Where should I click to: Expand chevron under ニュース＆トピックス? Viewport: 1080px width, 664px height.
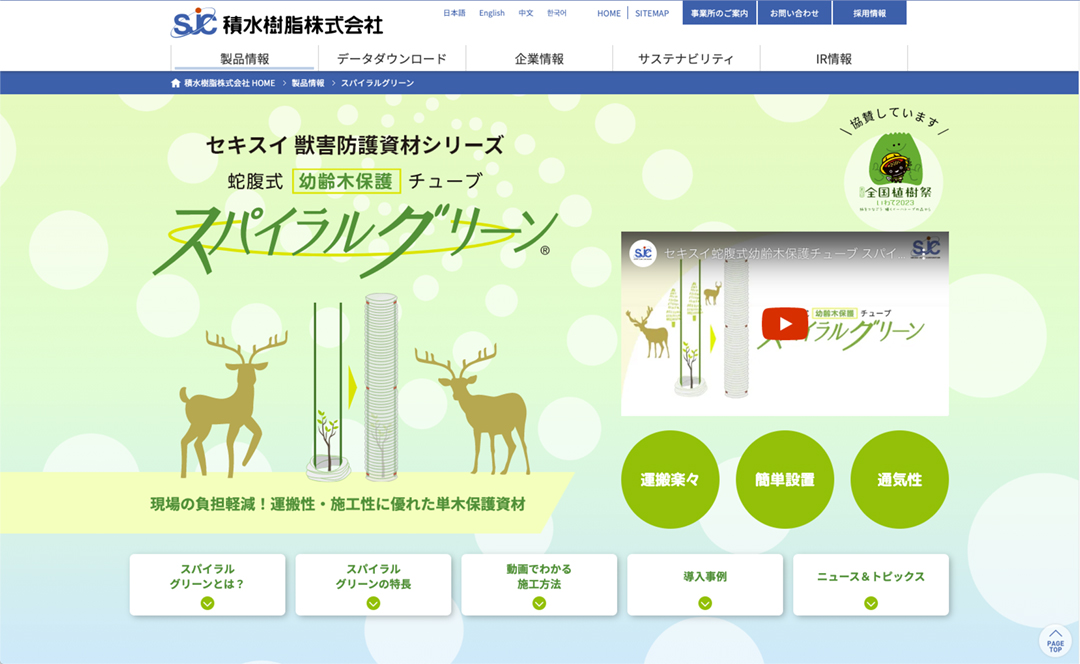coord(871,603)
